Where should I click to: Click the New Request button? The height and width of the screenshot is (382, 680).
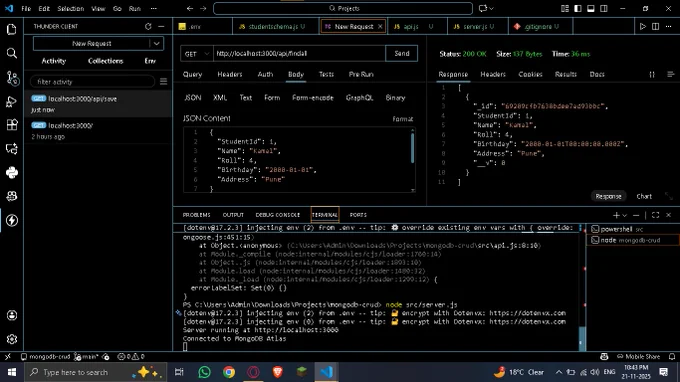click(92, 43)
